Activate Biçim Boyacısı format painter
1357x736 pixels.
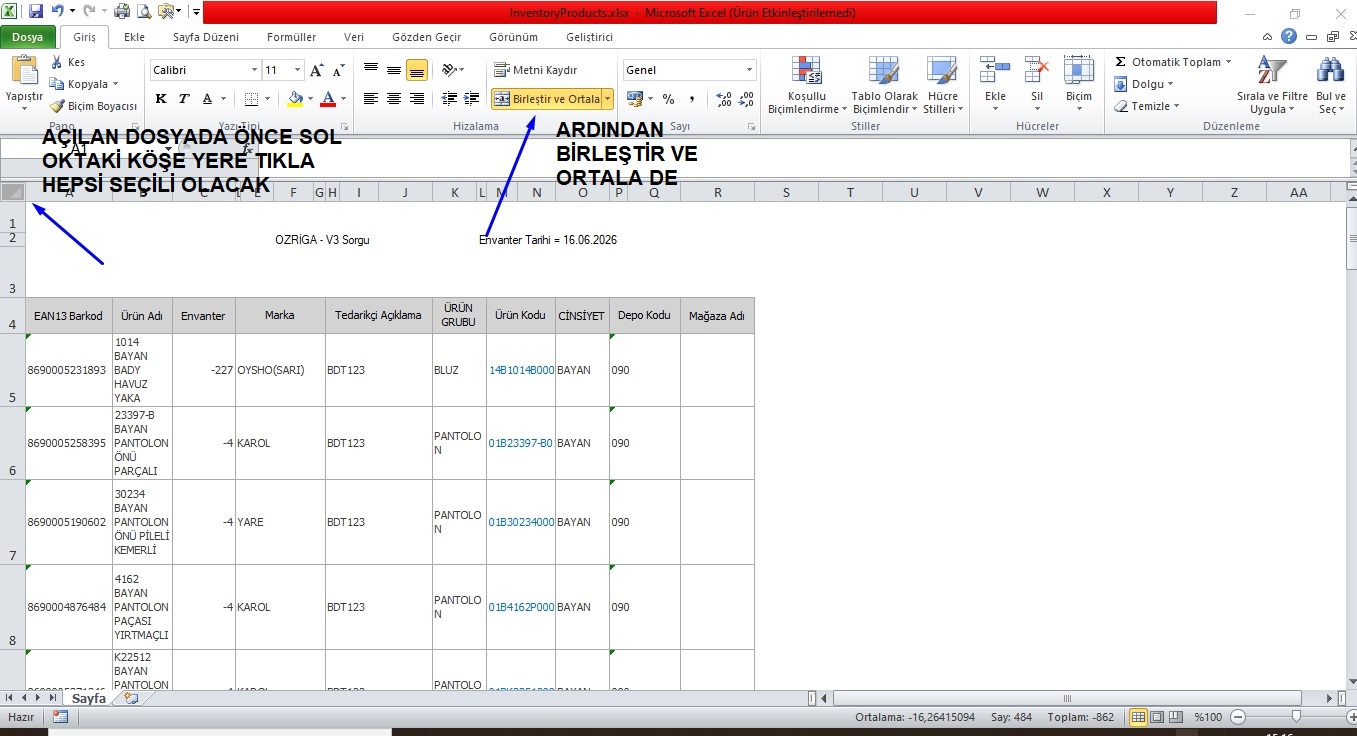94,106
